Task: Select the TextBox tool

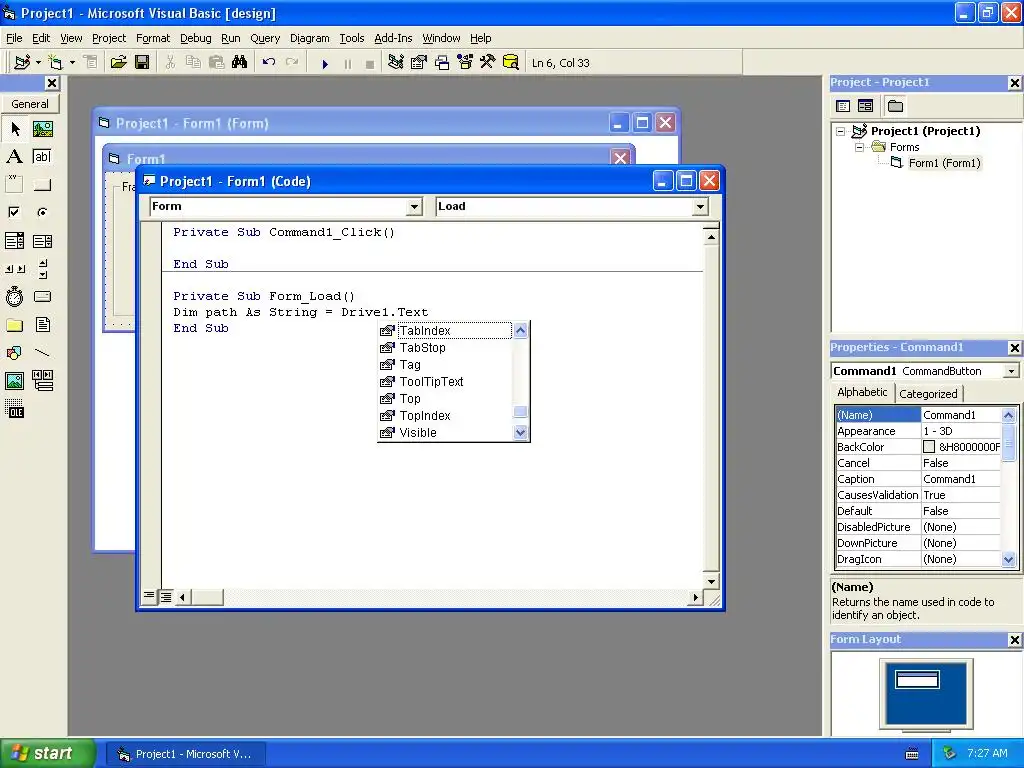Action: (x=43, y=157)
